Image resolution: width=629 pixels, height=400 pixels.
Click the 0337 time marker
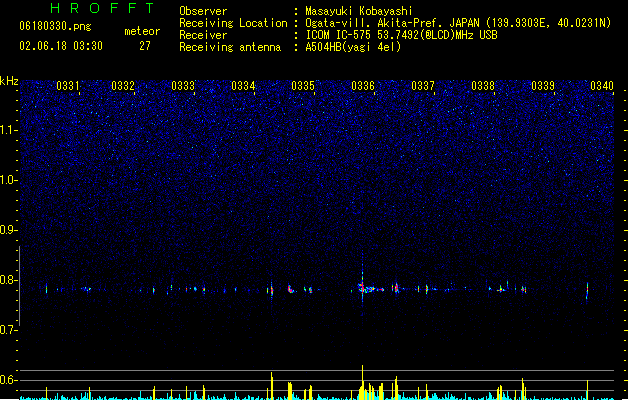tap(423, 86)
